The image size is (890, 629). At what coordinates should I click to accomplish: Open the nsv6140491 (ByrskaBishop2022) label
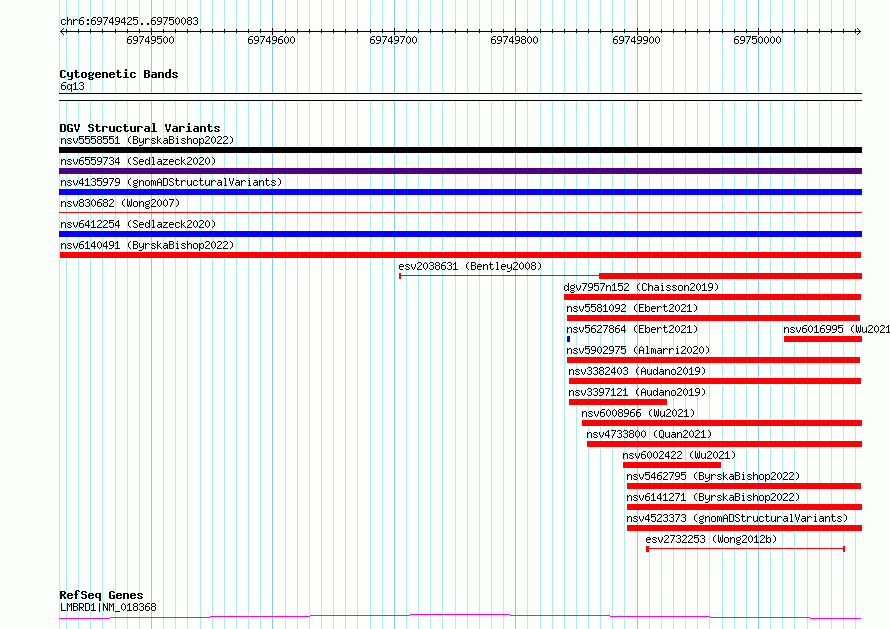(147, 245)
